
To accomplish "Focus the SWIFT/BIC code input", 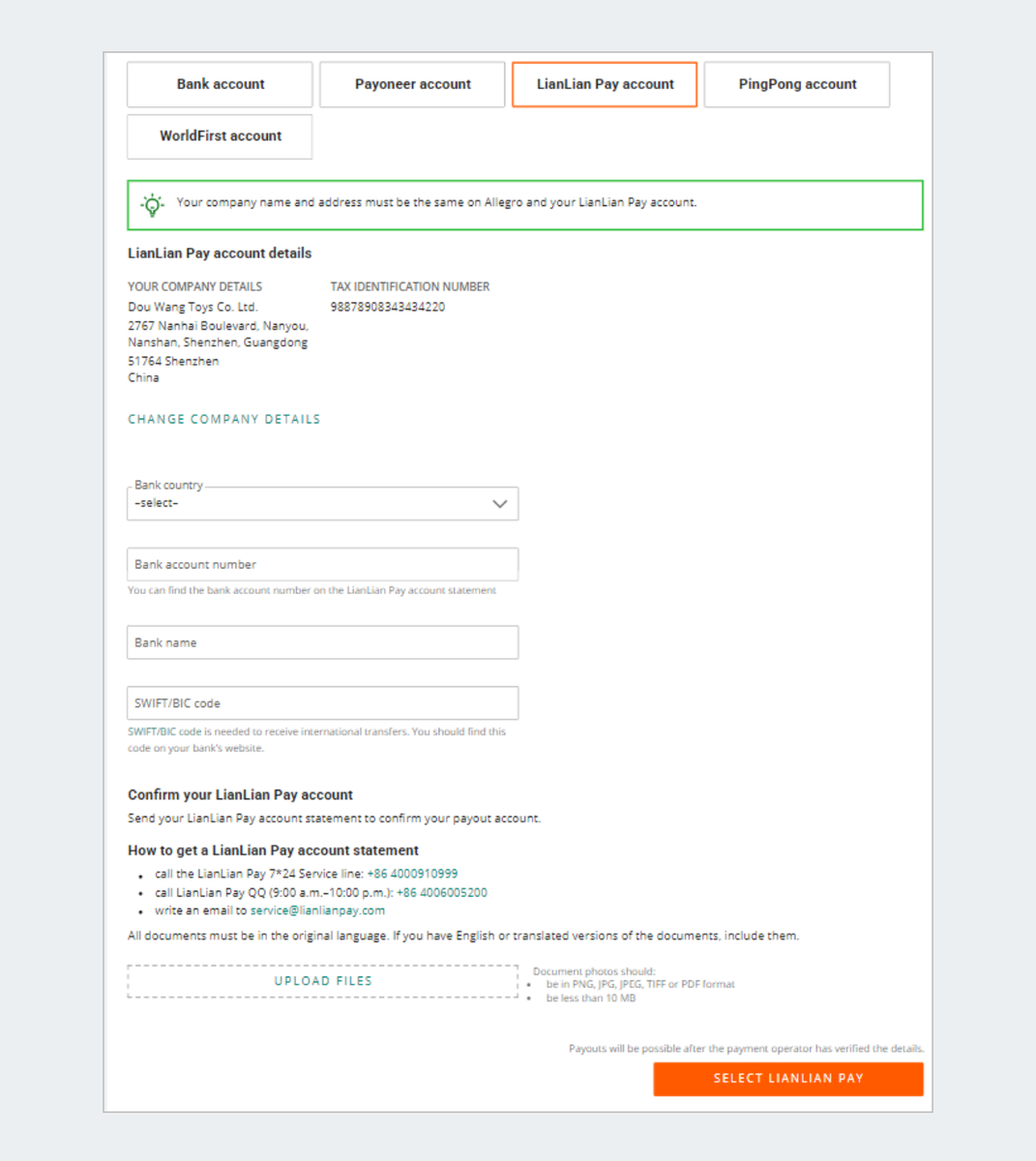I will click(x=322, y=703).
